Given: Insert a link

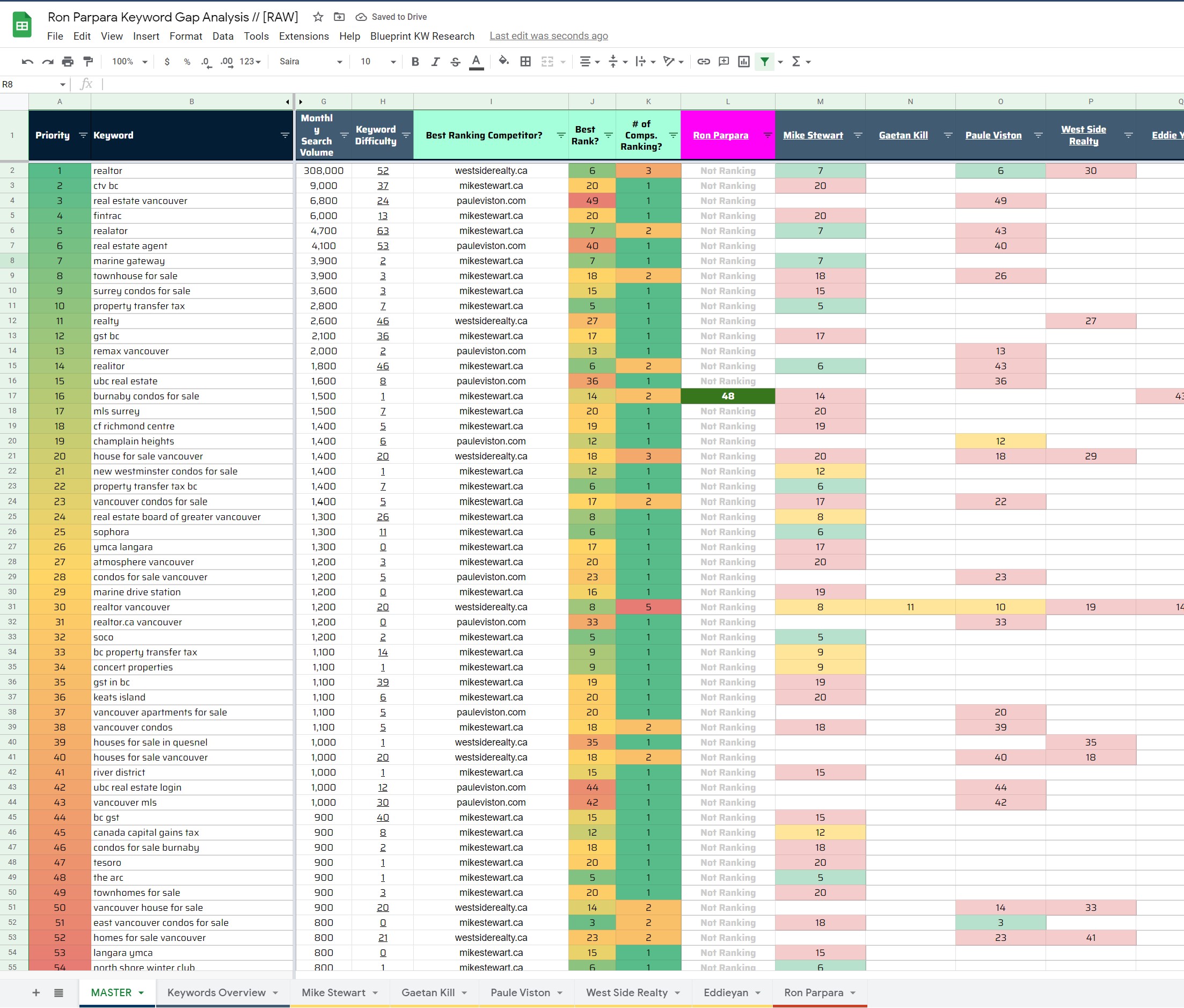Looking at the screenshot, I should (704, 62).
